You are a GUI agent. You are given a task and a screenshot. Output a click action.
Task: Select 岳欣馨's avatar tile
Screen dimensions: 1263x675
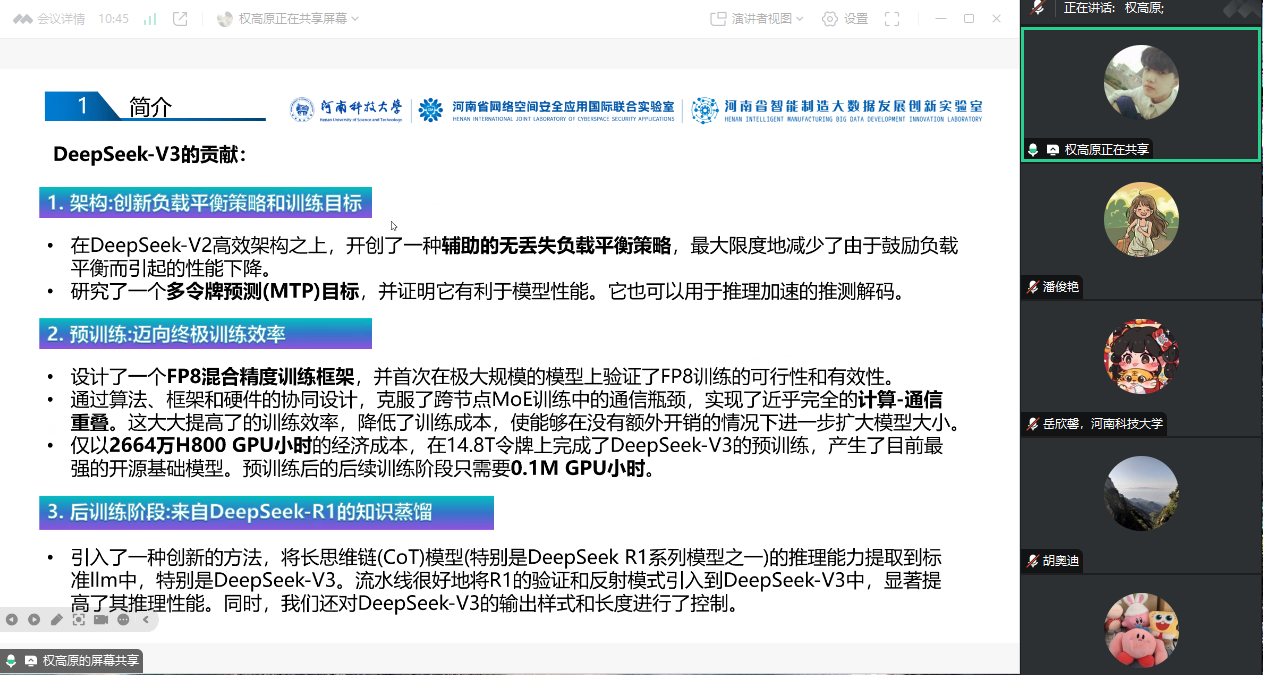(1141, 357)
